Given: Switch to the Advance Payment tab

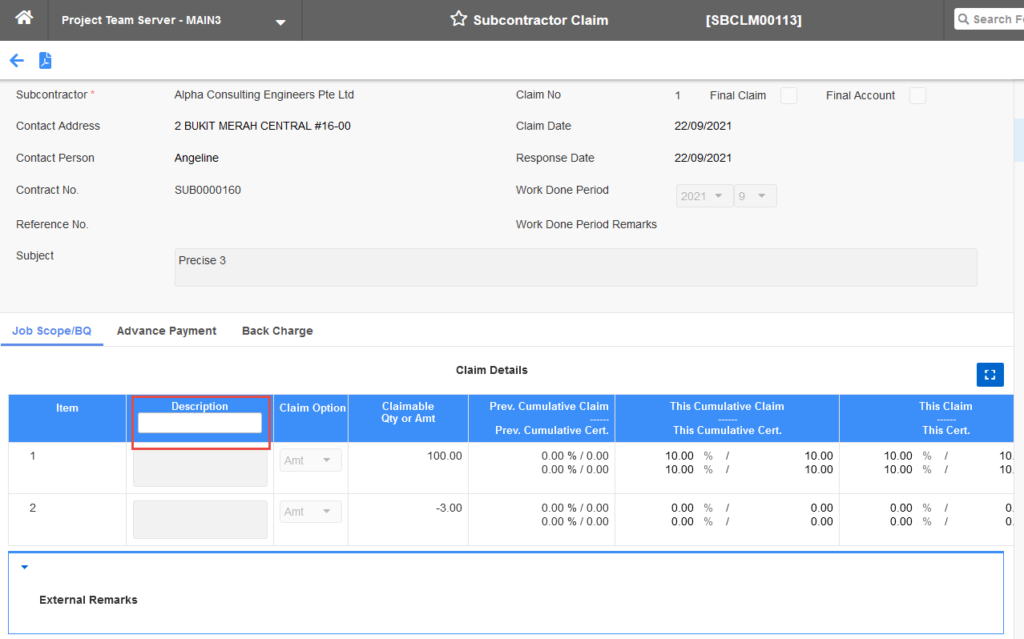Looking at the screenshot, I should click(x=166, y=330).
